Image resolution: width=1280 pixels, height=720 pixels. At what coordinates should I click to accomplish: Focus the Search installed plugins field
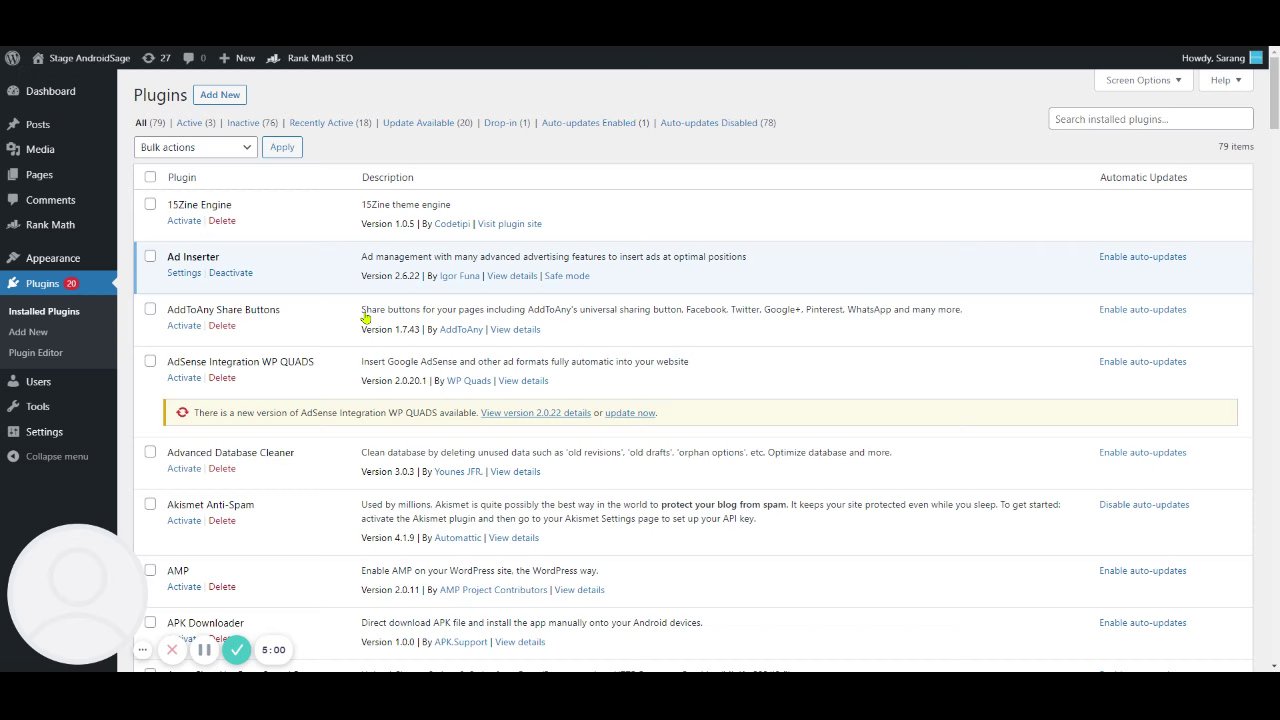(x=1150, y=119)
